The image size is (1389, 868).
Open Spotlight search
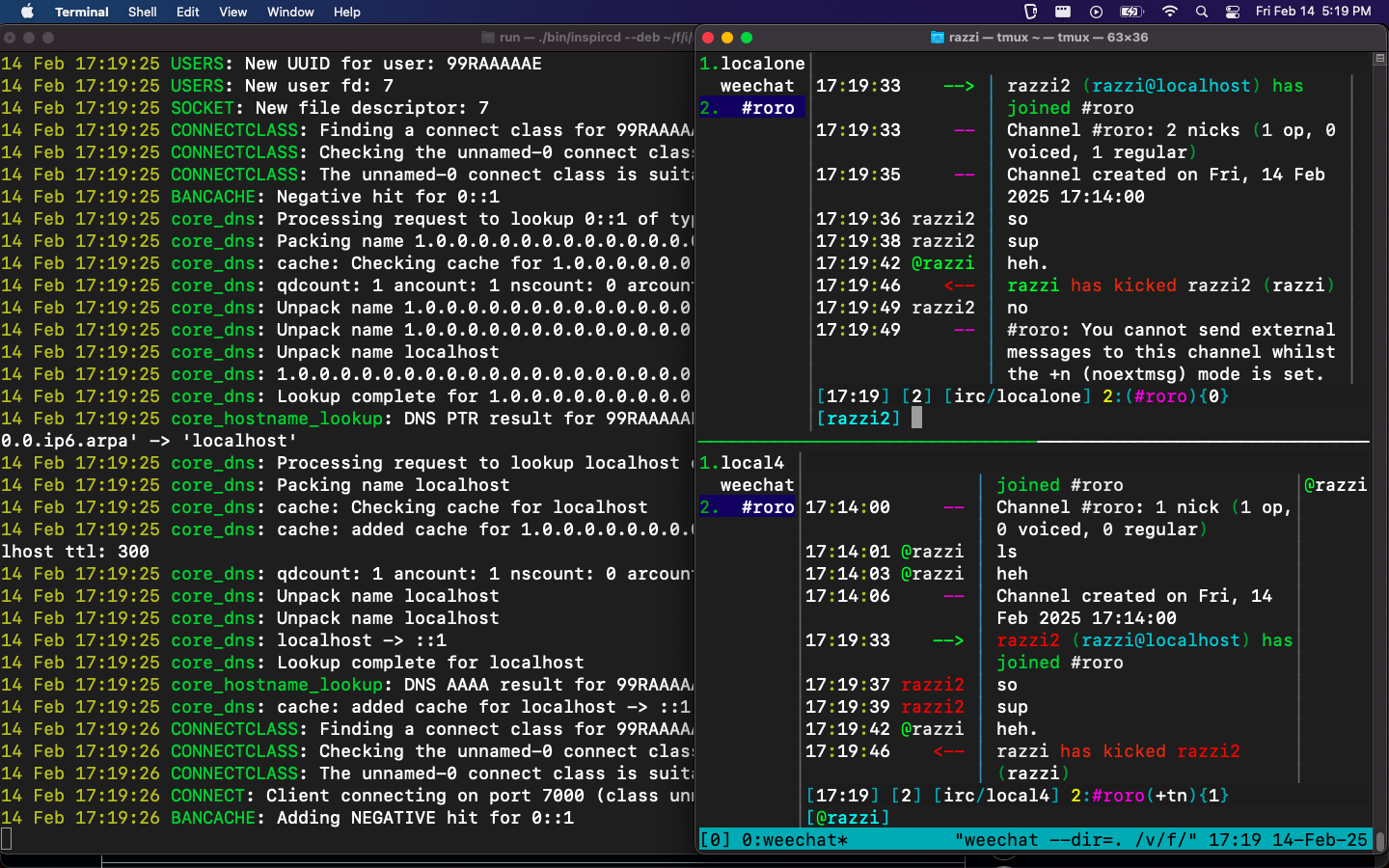pos(1201,12)
